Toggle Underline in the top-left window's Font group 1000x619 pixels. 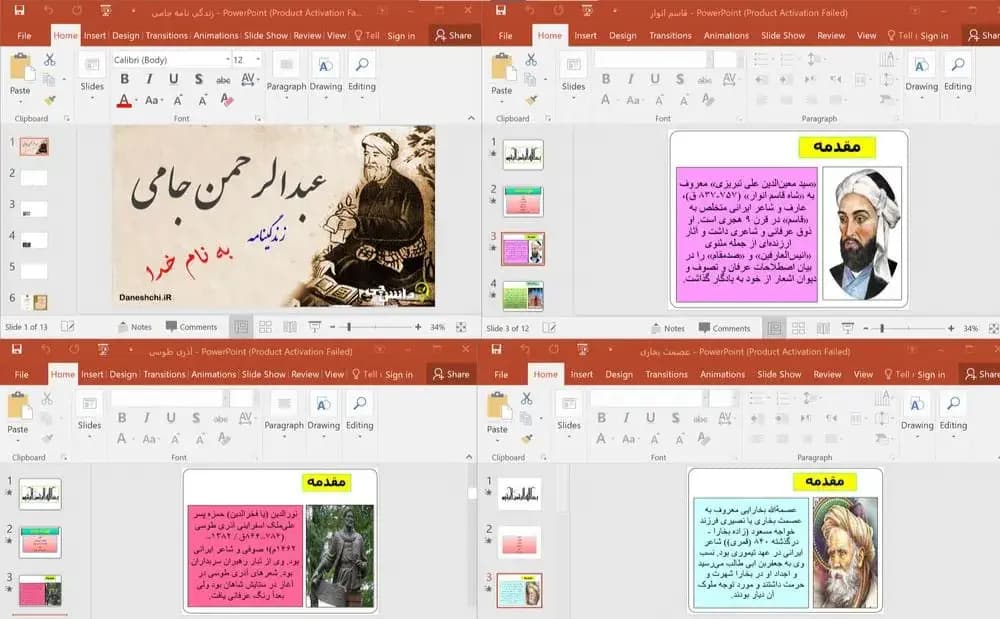[173, 79]
